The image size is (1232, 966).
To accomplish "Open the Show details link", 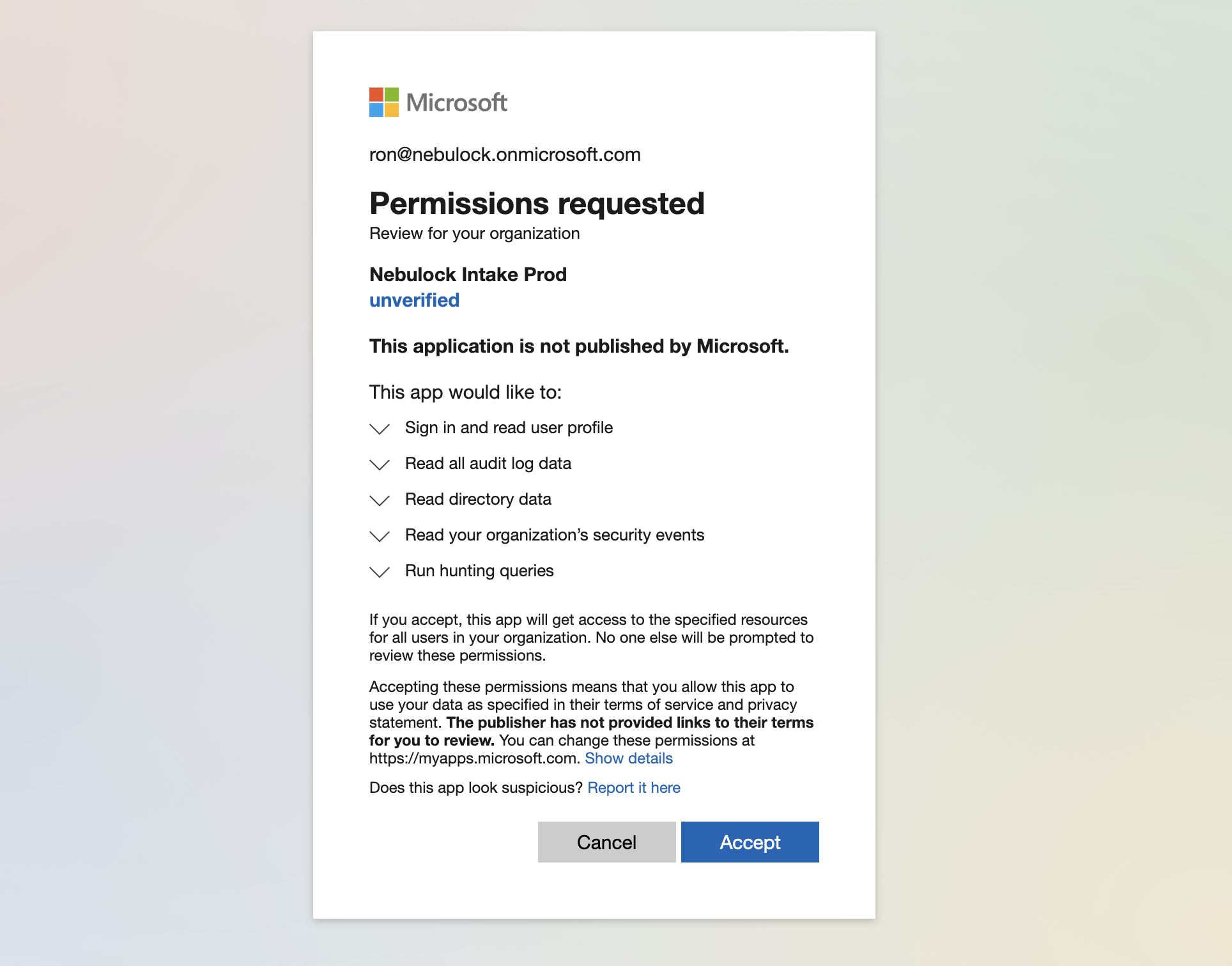I will tap(629, 758).
